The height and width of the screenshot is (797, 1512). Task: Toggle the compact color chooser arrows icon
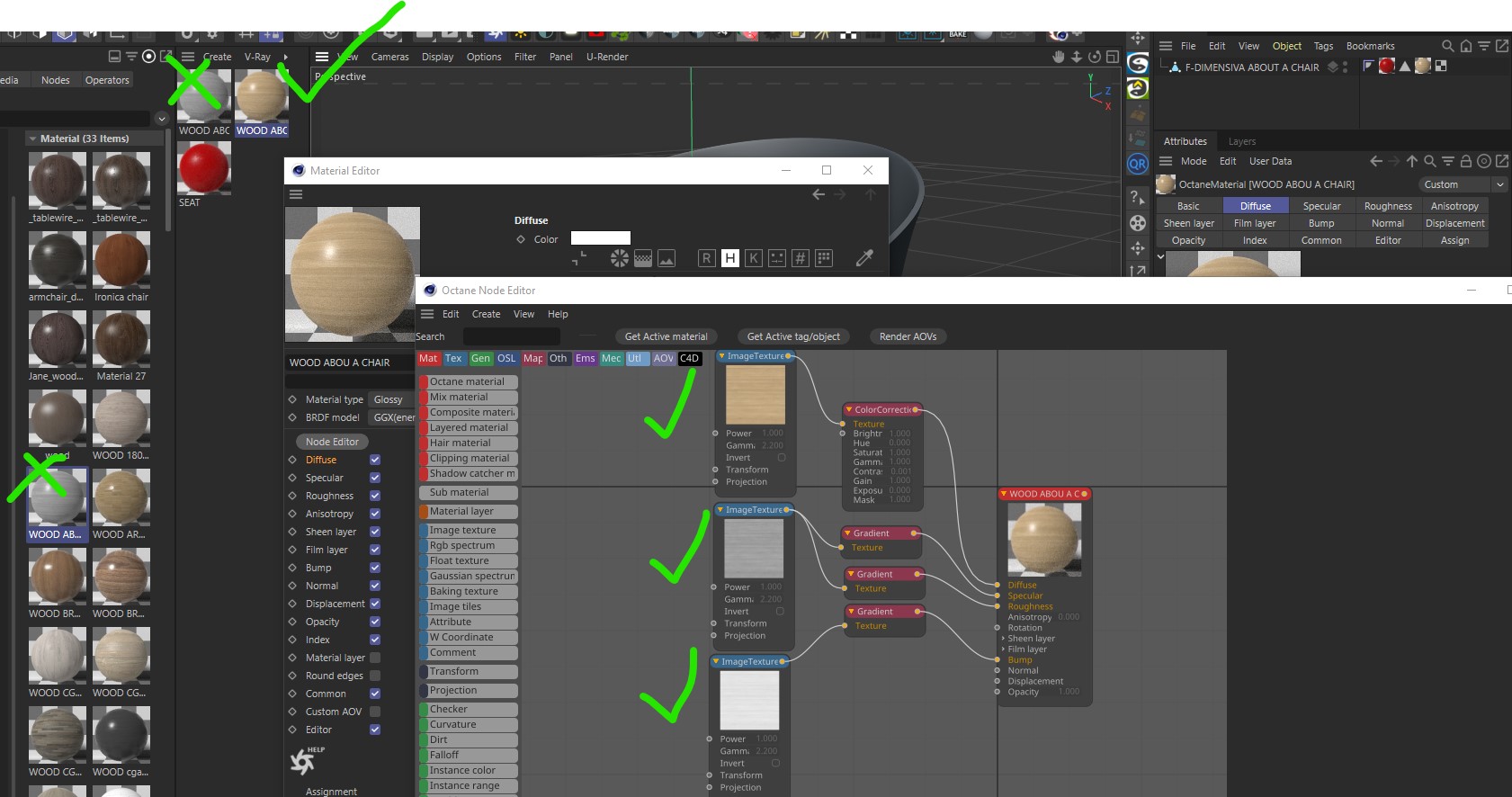coord(579,259)
